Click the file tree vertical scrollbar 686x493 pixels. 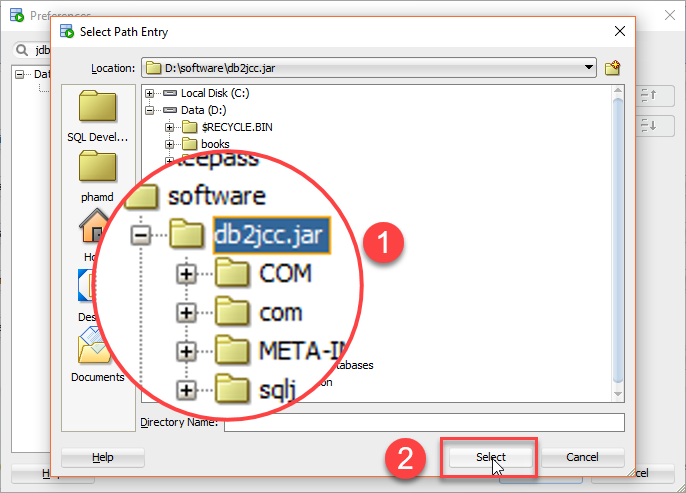(x=618, y=243)
